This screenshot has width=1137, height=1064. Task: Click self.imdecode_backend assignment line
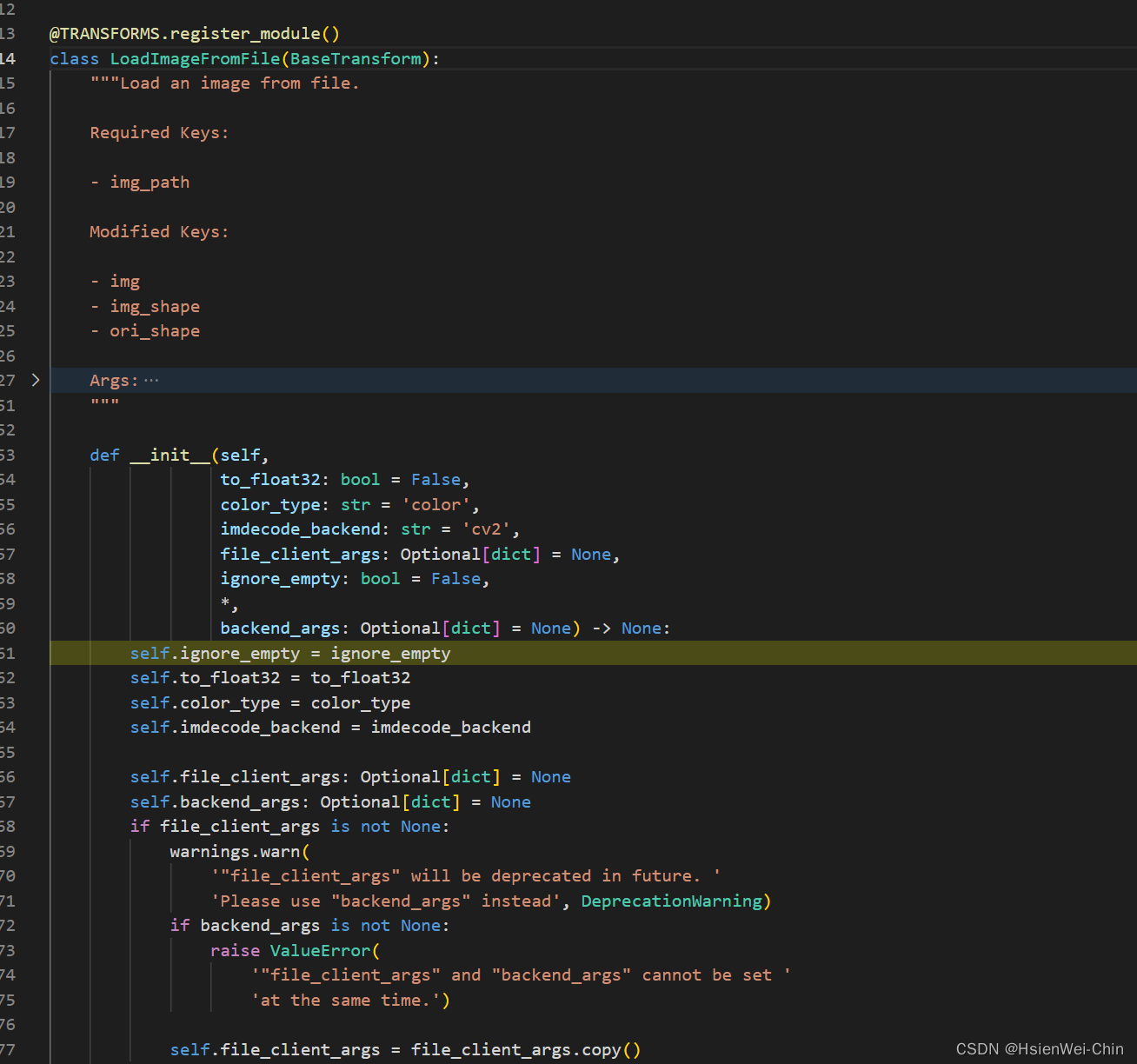point(330,728)
